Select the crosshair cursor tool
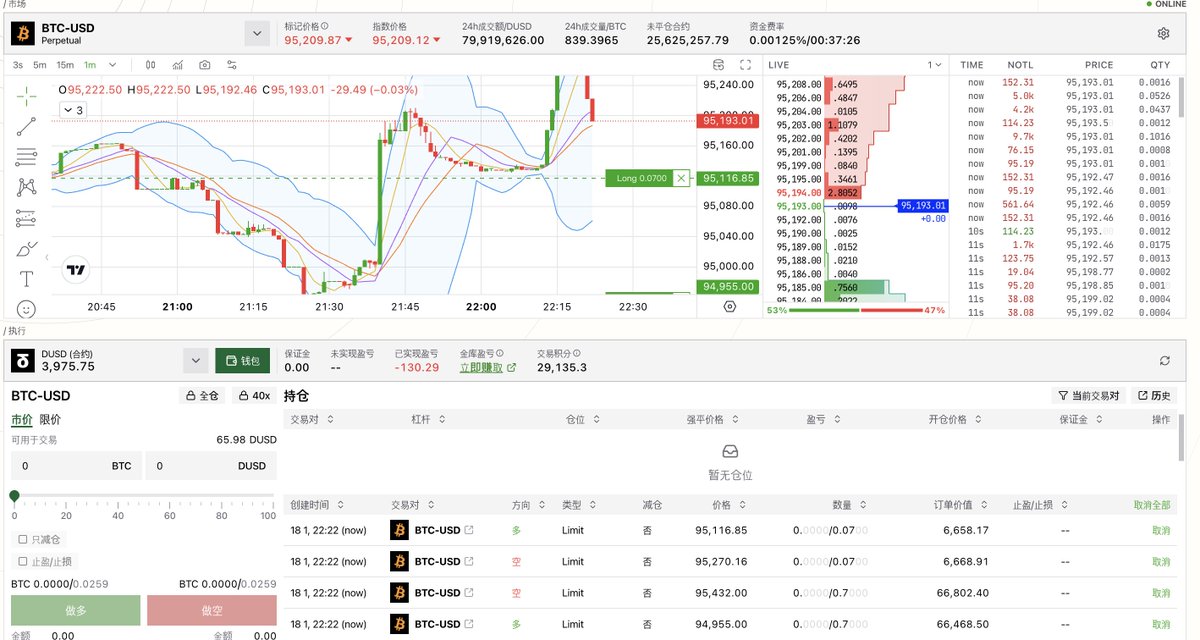 tap(26, 95)
